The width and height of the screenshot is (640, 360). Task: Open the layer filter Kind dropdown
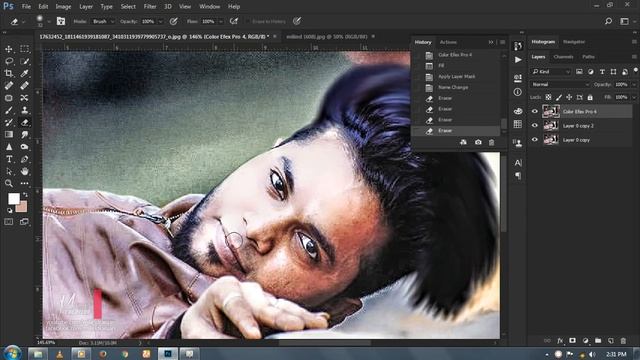point(550,71)
